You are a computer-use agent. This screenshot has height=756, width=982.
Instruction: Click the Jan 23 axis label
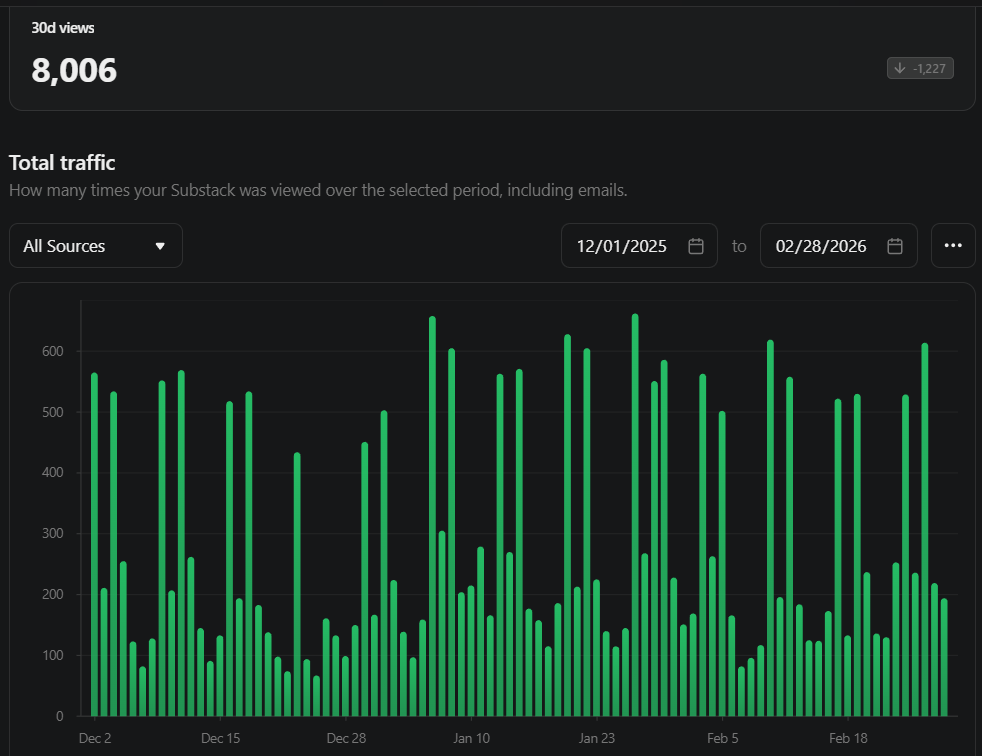tap(597, 738)
